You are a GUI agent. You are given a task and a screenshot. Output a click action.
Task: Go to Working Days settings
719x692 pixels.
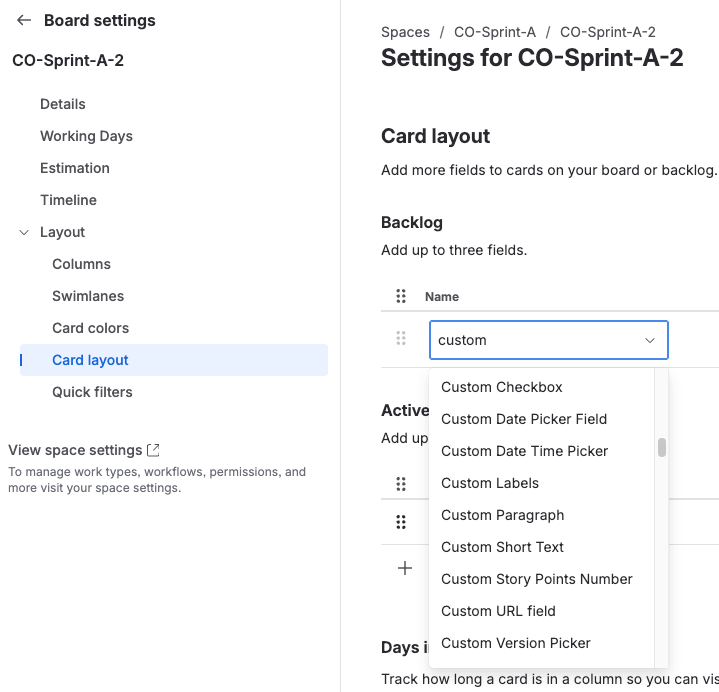[x=86, y=136]
